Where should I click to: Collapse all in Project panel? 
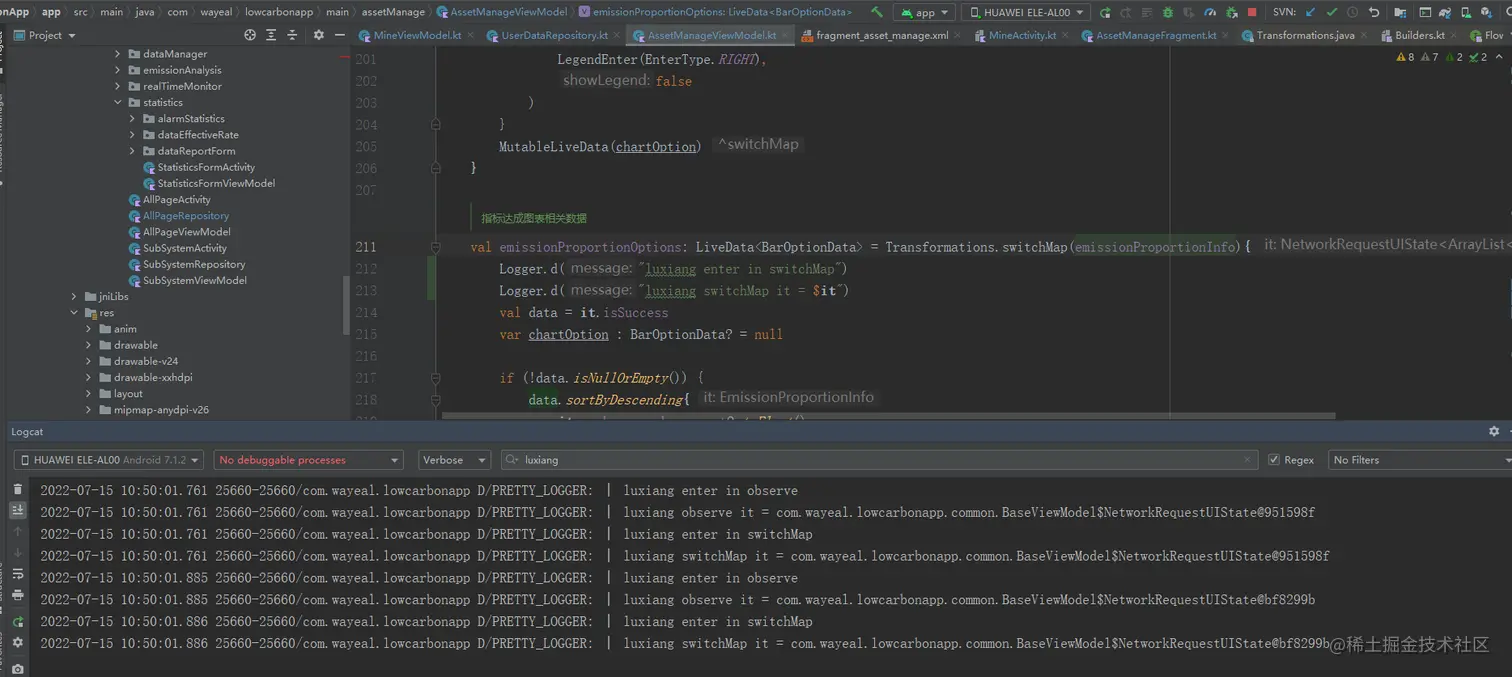(292, 35)
